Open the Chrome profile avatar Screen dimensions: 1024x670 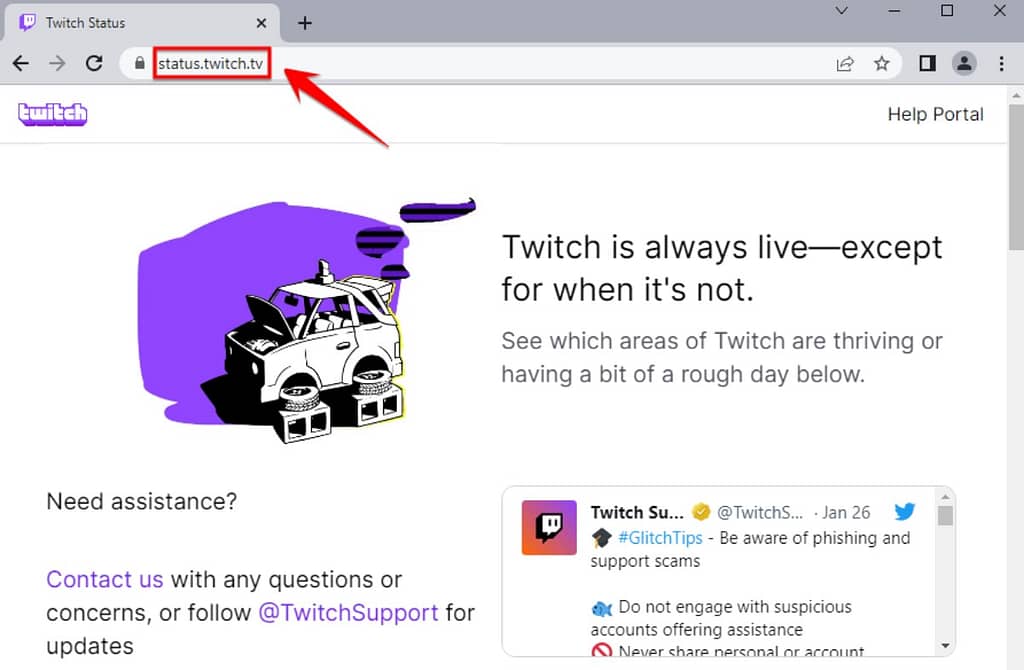pyautogui.click(x=964, y=63)
